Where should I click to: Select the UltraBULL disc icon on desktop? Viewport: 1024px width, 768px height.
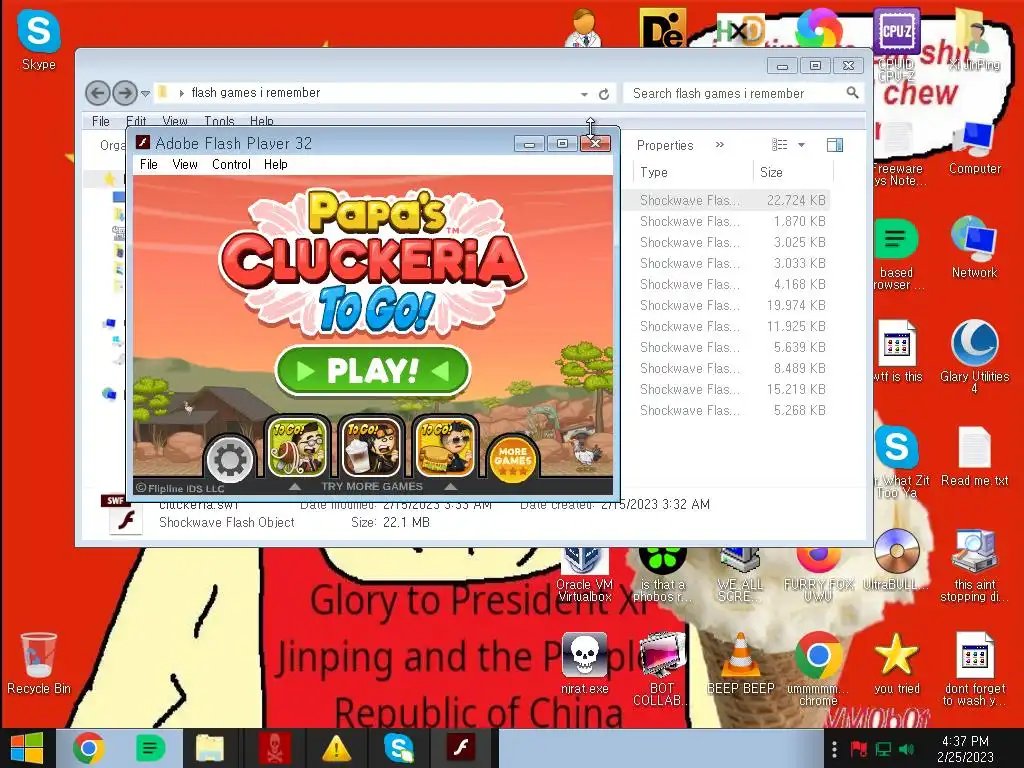click(896, 560)
